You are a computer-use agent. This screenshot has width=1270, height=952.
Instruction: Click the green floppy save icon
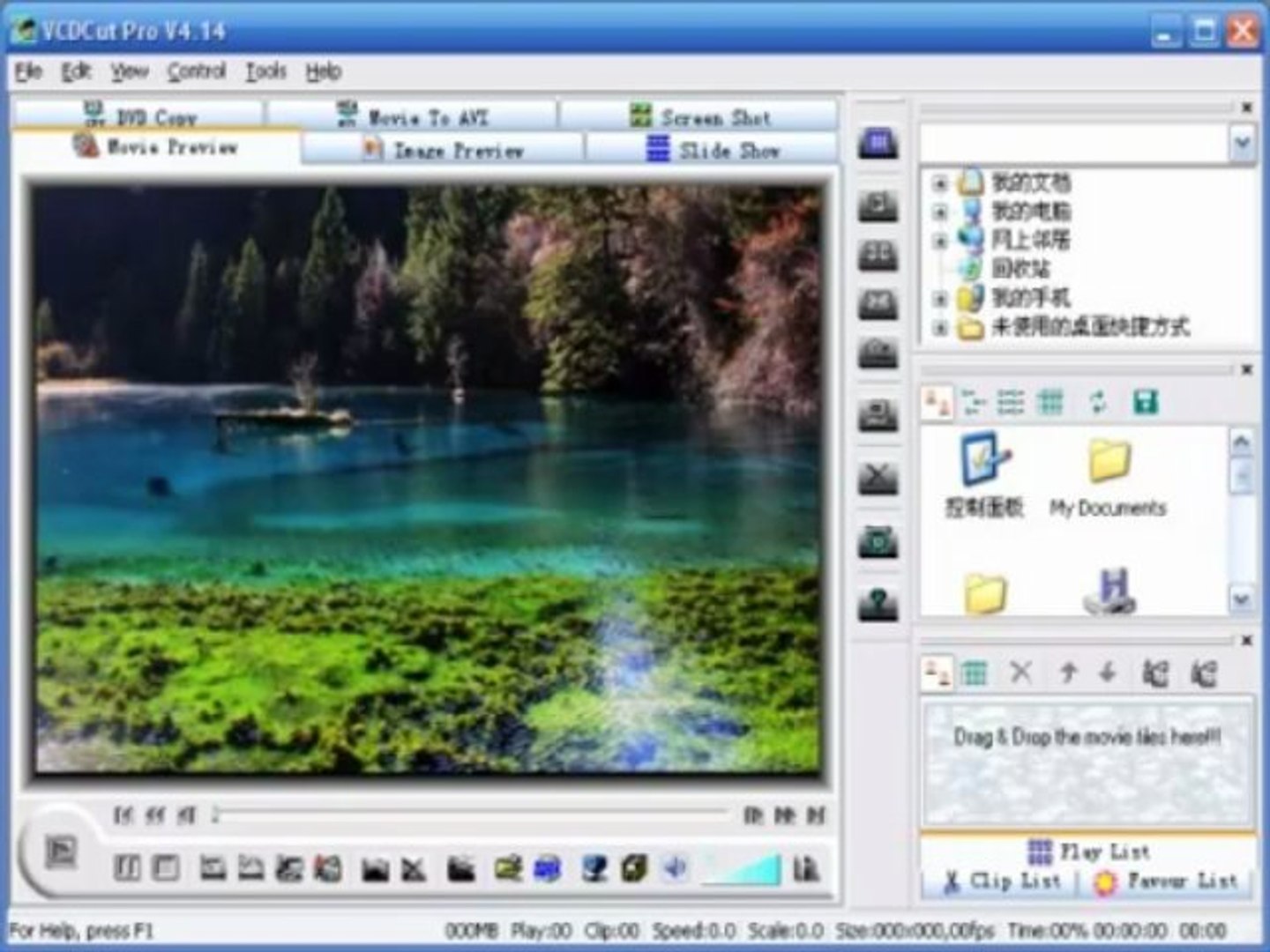(1145, 403)
